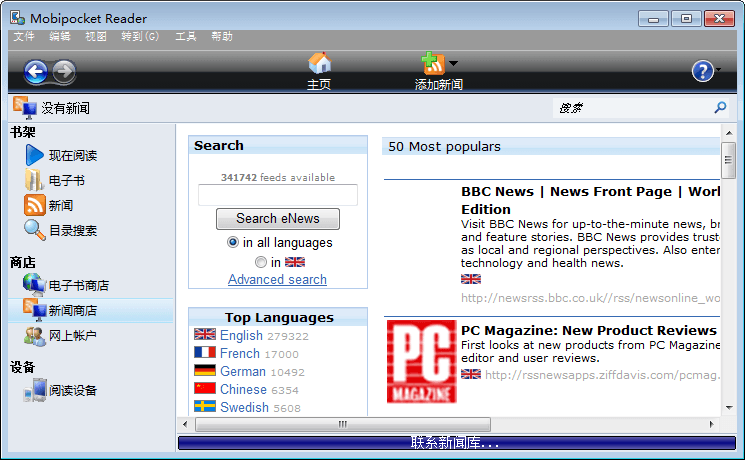Open the 帮助 menu
This screenshot has width=745, height=460.
click(x=222, y=36)
